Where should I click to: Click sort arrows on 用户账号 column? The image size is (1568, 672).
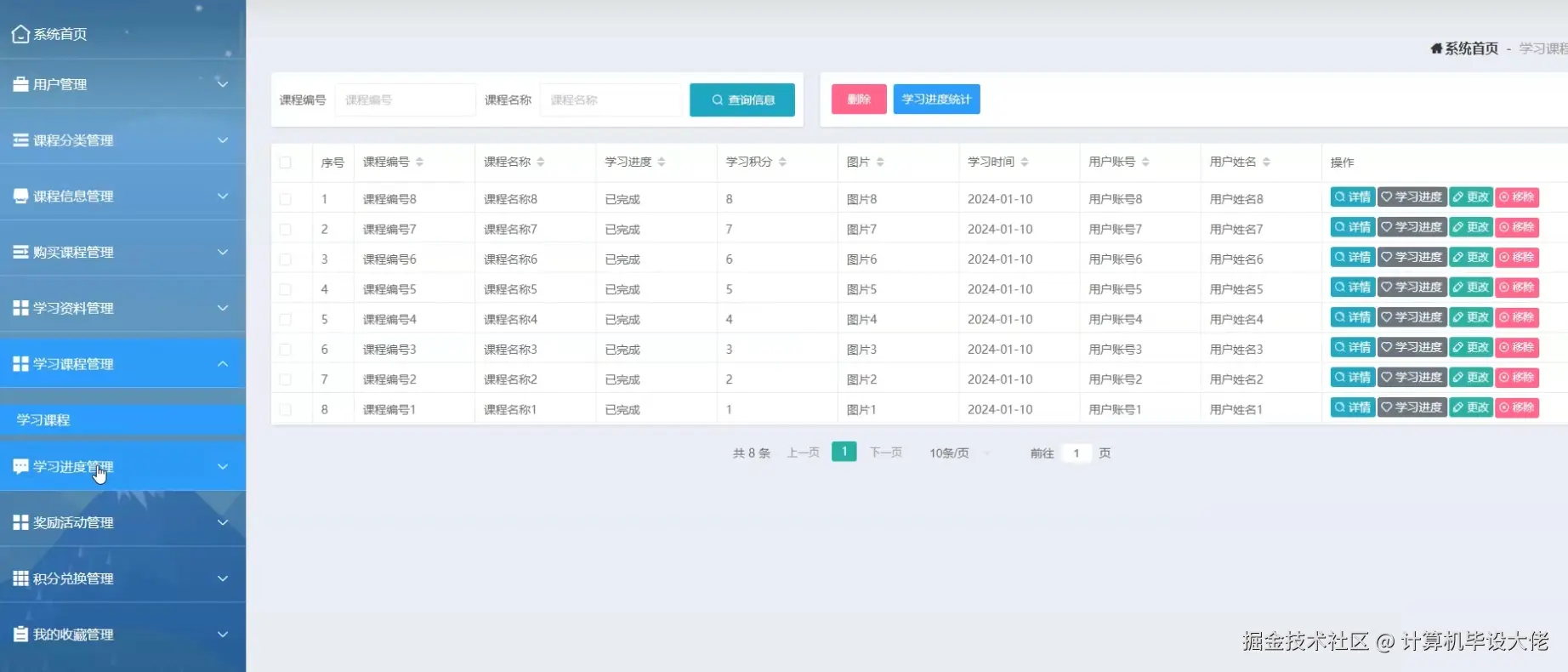pyautogui.click(x=1145, y=162)
